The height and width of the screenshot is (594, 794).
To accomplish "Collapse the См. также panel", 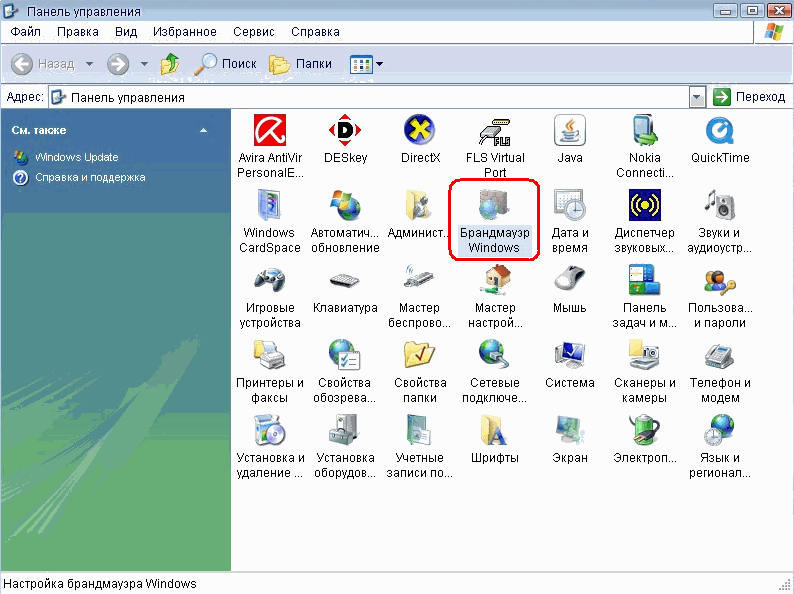I will 203,131.
